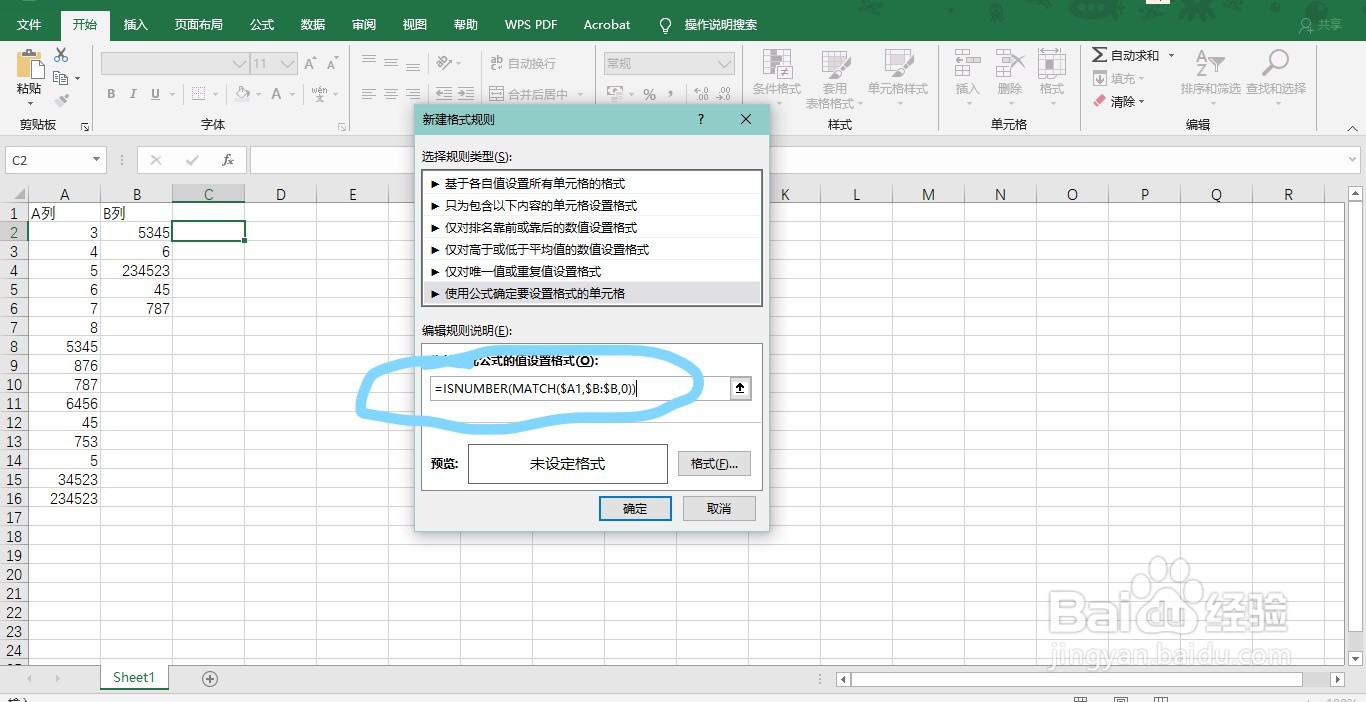1366x702 pixels.
Task: Open the 条件格式 conditional formatting icon
Action: click(777, 75)
